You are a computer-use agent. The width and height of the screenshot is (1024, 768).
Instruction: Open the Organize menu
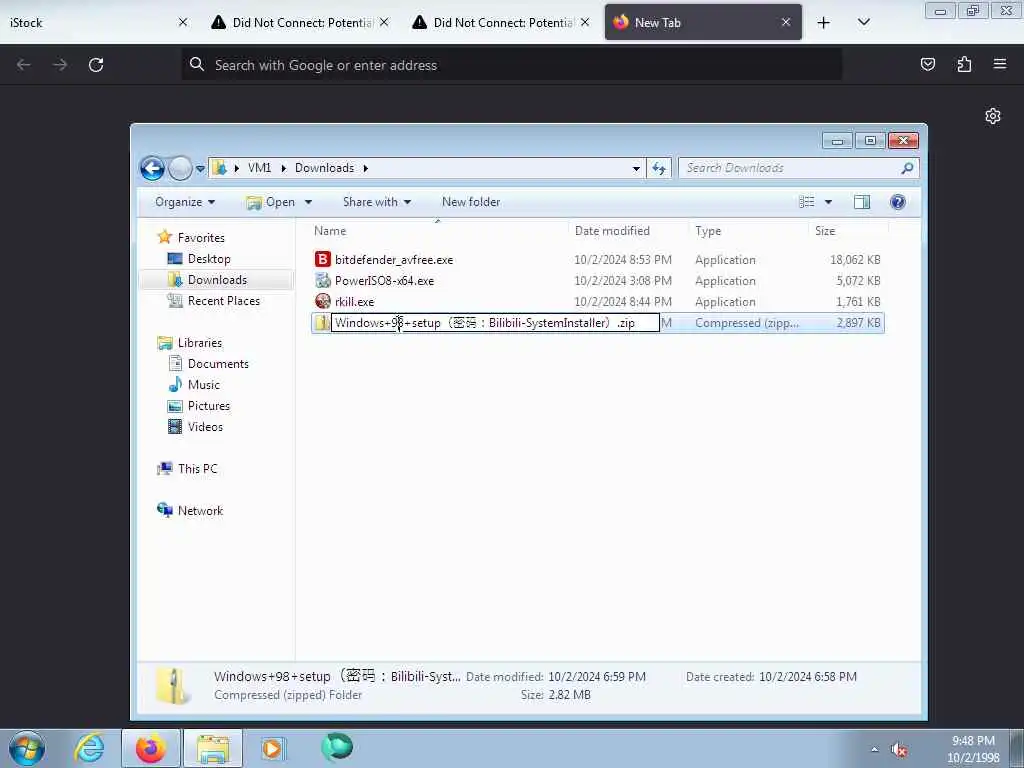(185, 202)
